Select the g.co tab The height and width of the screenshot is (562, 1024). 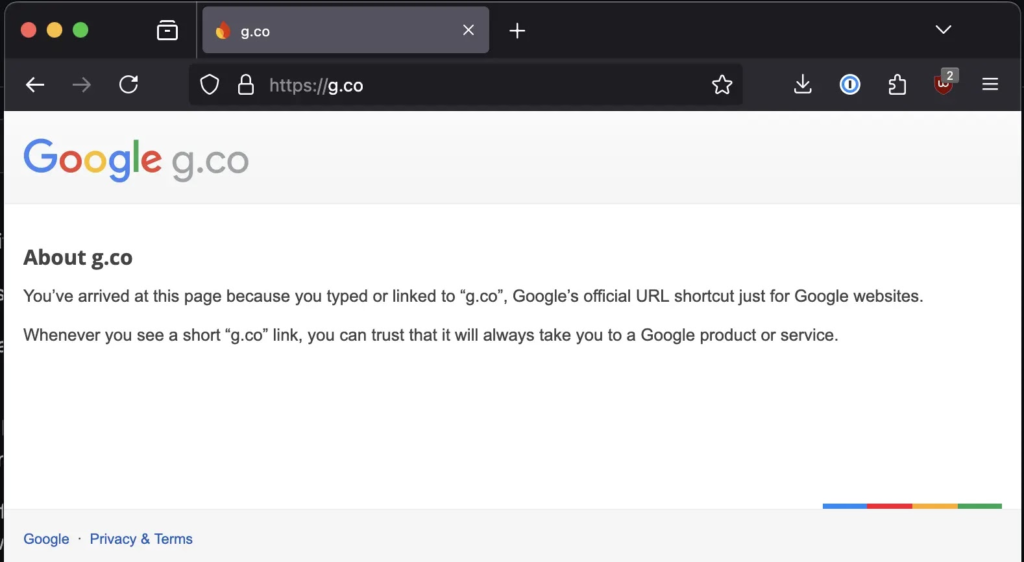[x=330, y=31]
